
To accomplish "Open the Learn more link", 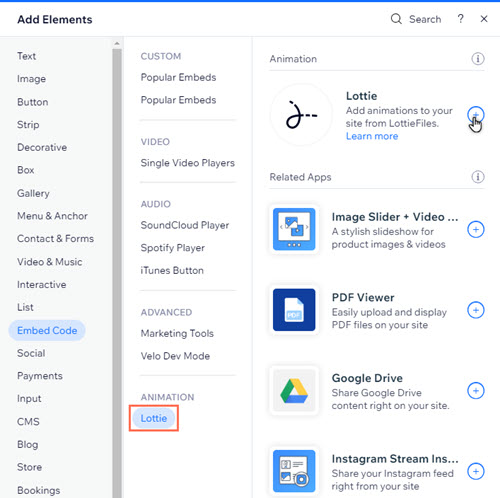I will coord(372,136).
